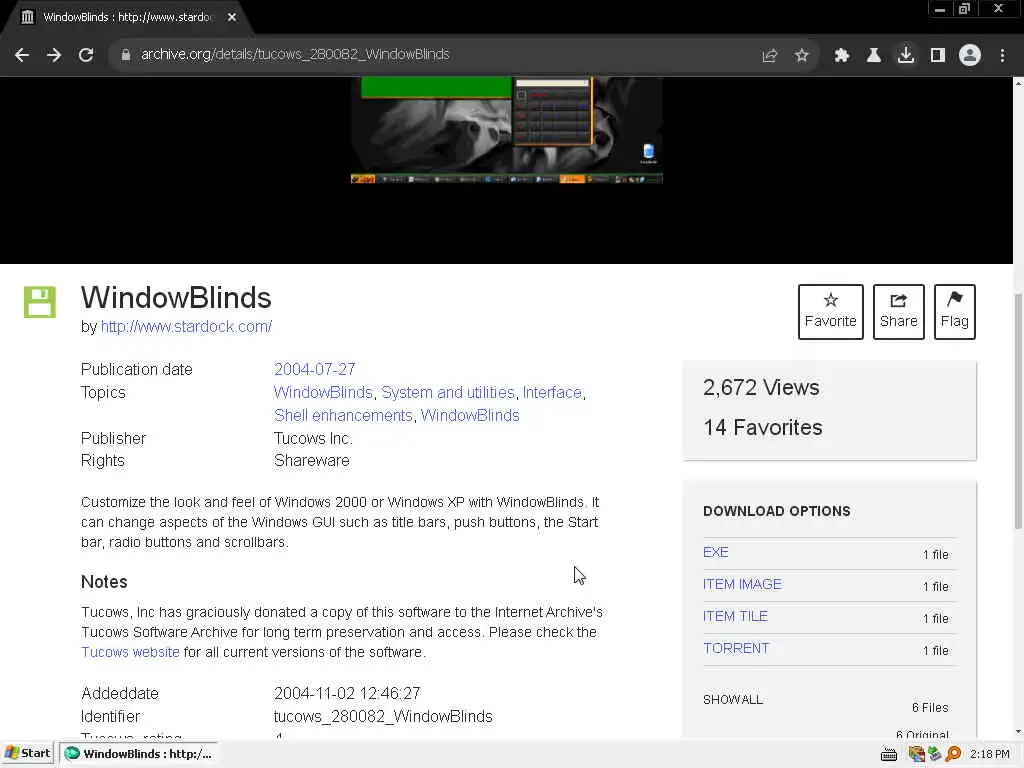This screenshot has height=768, width=1024.
Task: Open the user profile avatar
Action: tap(970, 56)
